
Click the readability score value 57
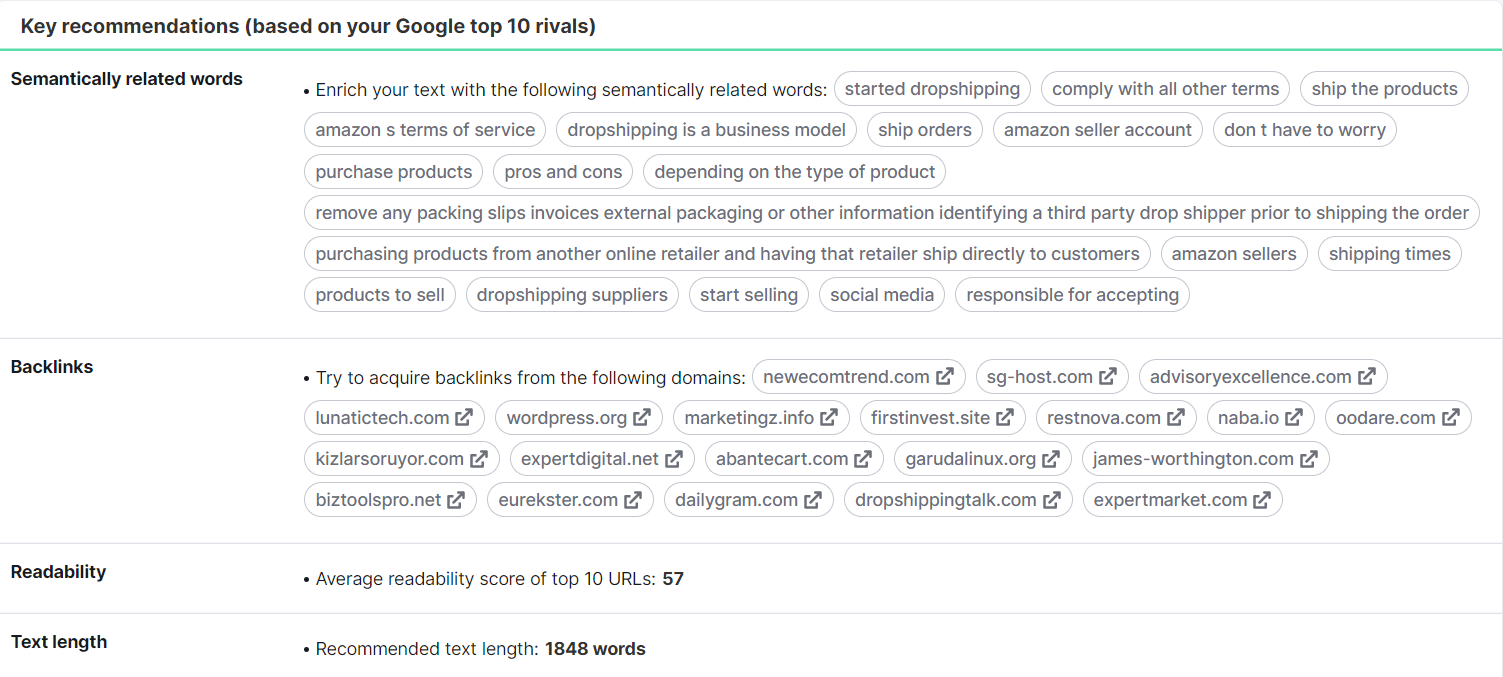coord(673,579)
